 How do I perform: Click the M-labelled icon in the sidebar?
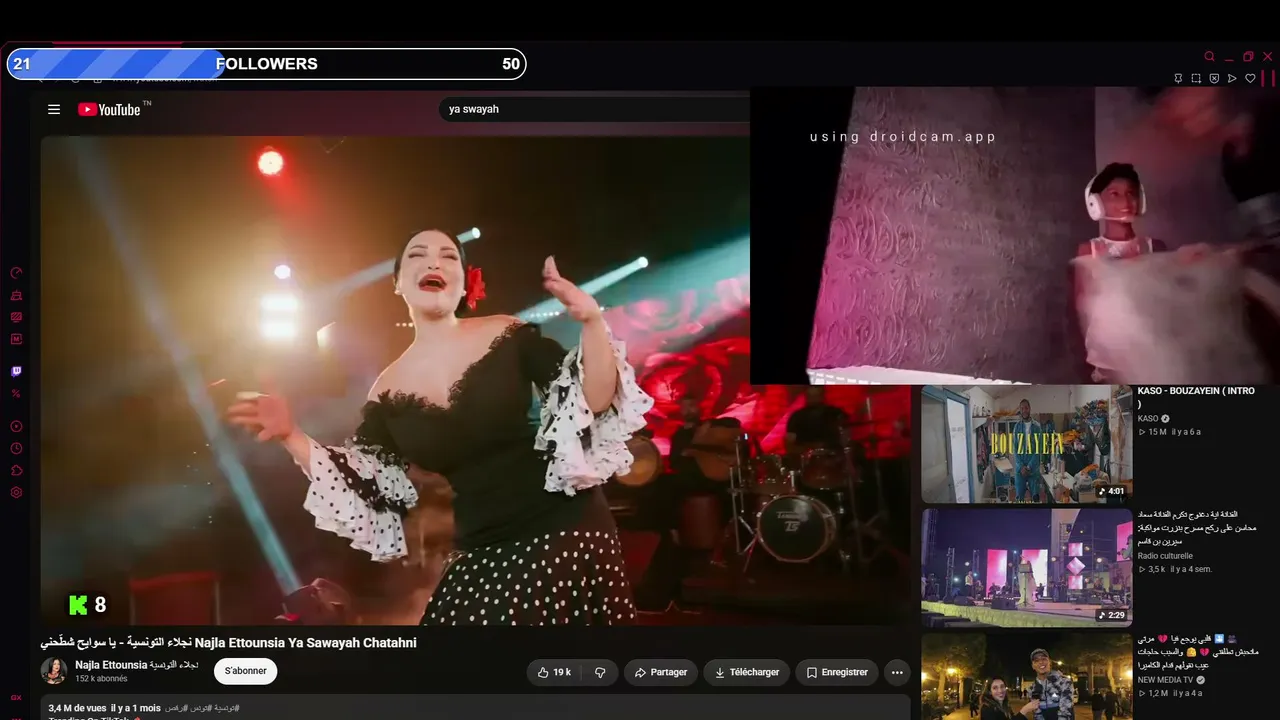16,339
